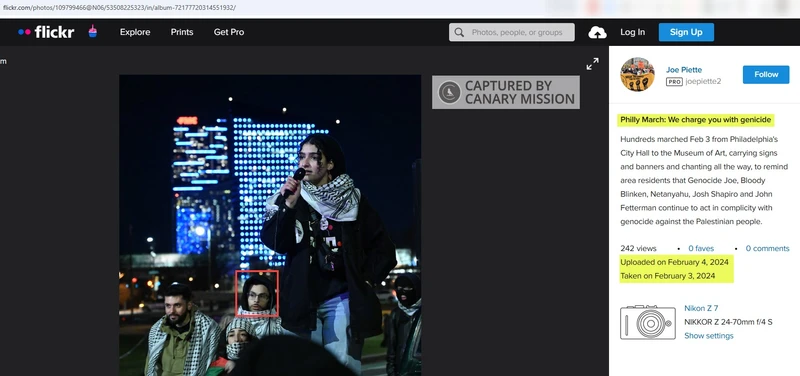Open the Flickr home logo

[46, 32]
